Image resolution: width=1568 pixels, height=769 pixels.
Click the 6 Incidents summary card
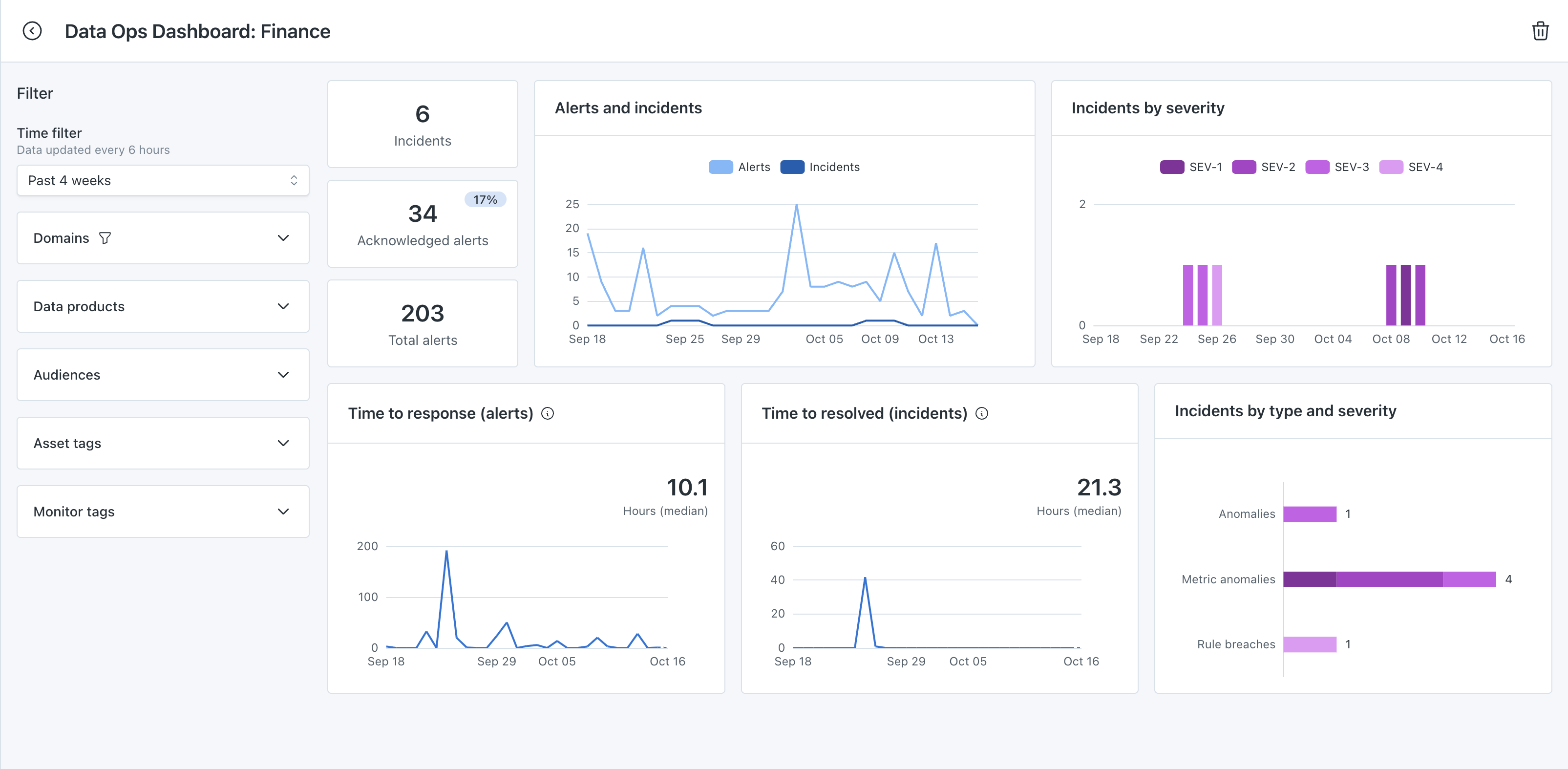(423, 124)
